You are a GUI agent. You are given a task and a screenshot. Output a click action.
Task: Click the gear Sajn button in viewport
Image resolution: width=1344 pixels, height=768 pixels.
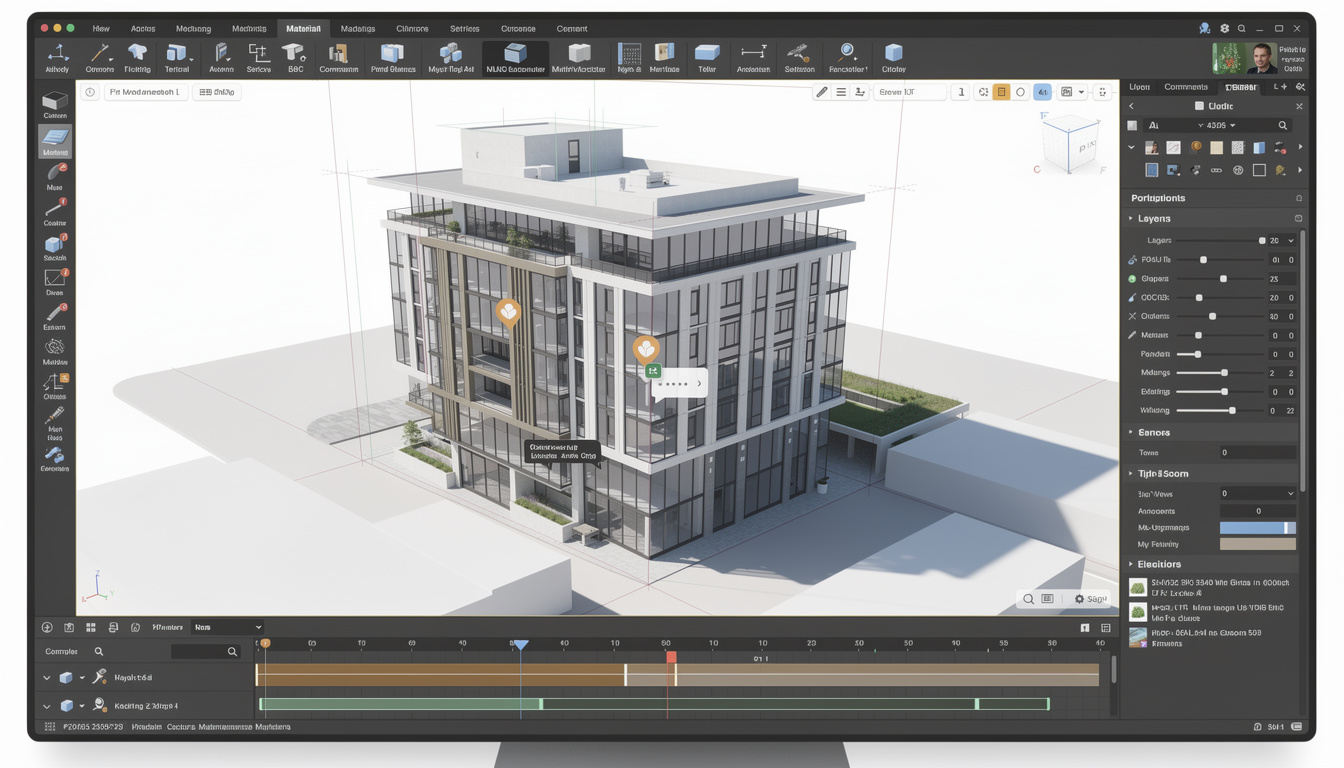[1090, 599]
